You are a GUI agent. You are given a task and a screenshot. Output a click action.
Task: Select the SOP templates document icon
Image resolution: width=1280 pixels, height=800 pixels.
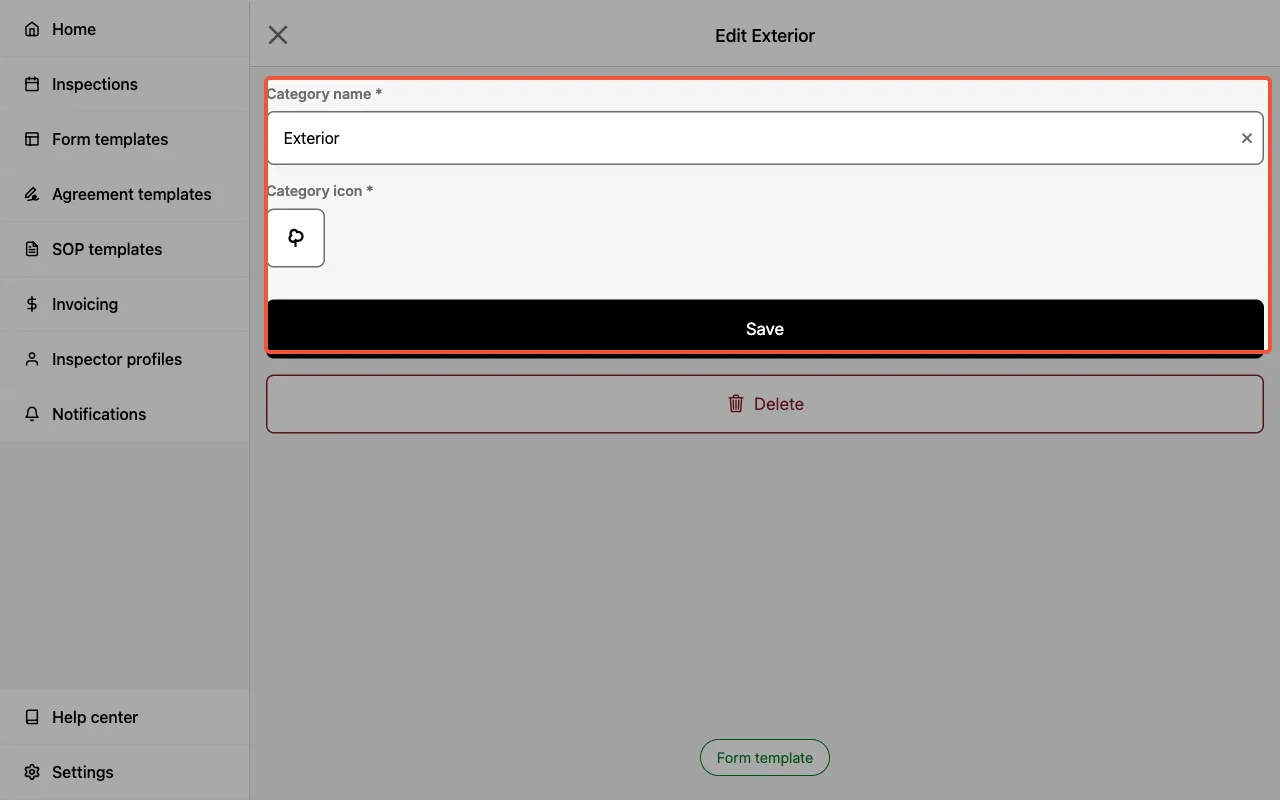coord(31,249)
